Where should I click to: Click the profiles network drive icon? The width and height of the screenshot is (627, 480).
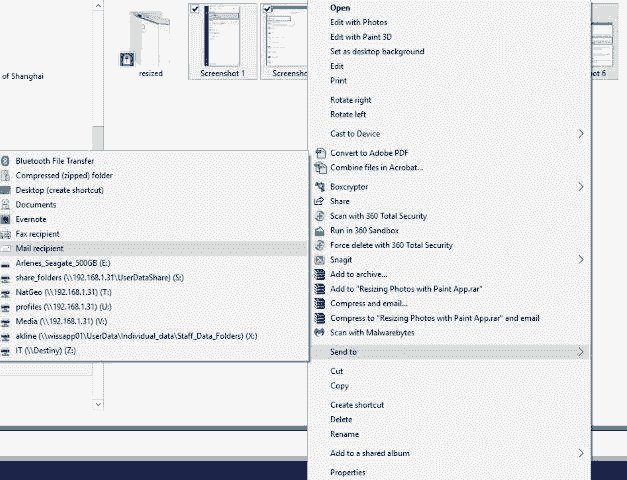[x=5, y=308]
